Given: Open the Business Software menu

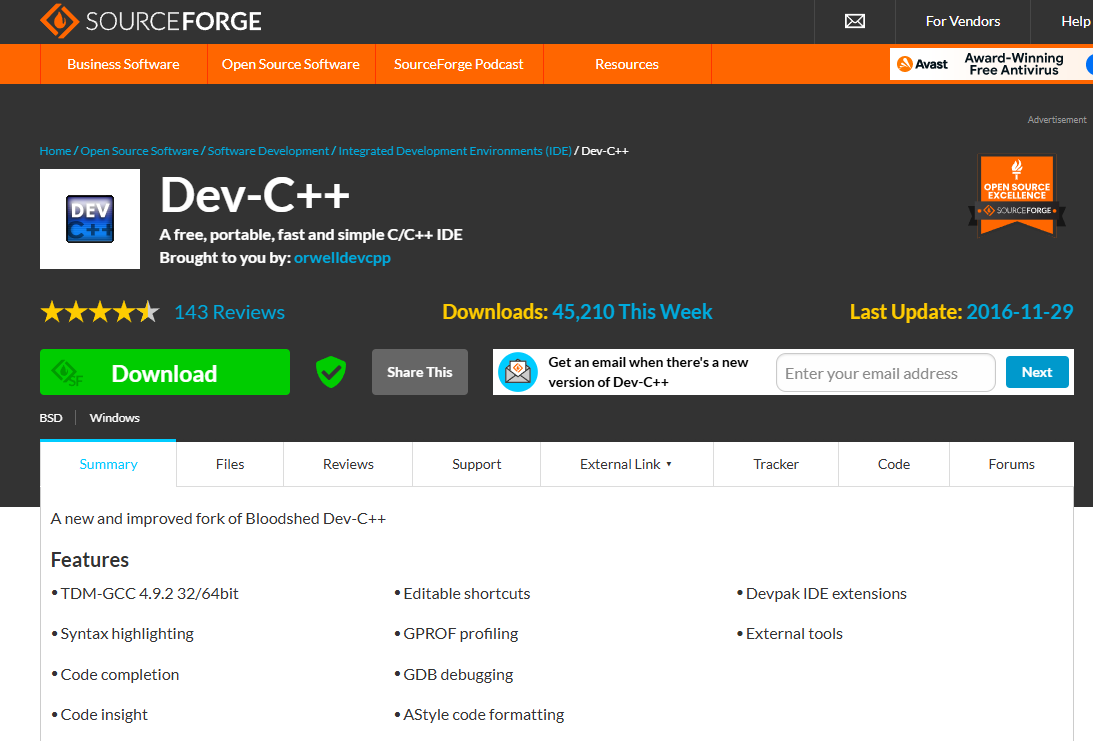Looking at the screenshot, I should coord(123,64).
